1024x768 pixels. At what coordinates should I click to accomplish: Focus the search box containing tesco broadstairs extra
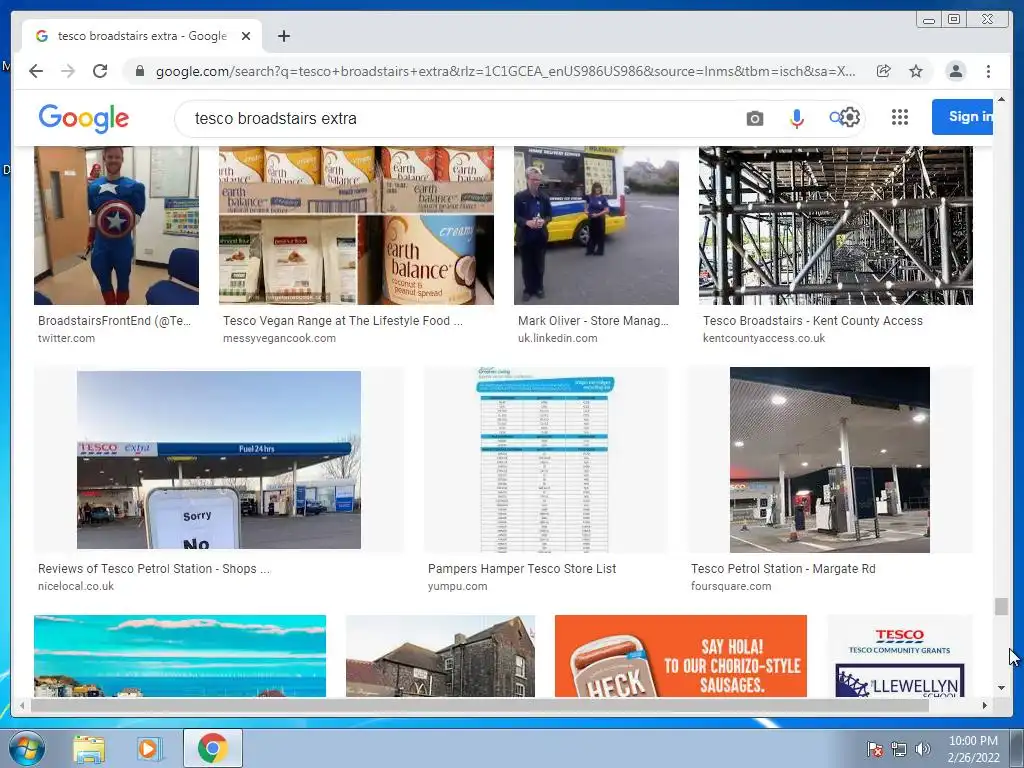pos(457,118)
